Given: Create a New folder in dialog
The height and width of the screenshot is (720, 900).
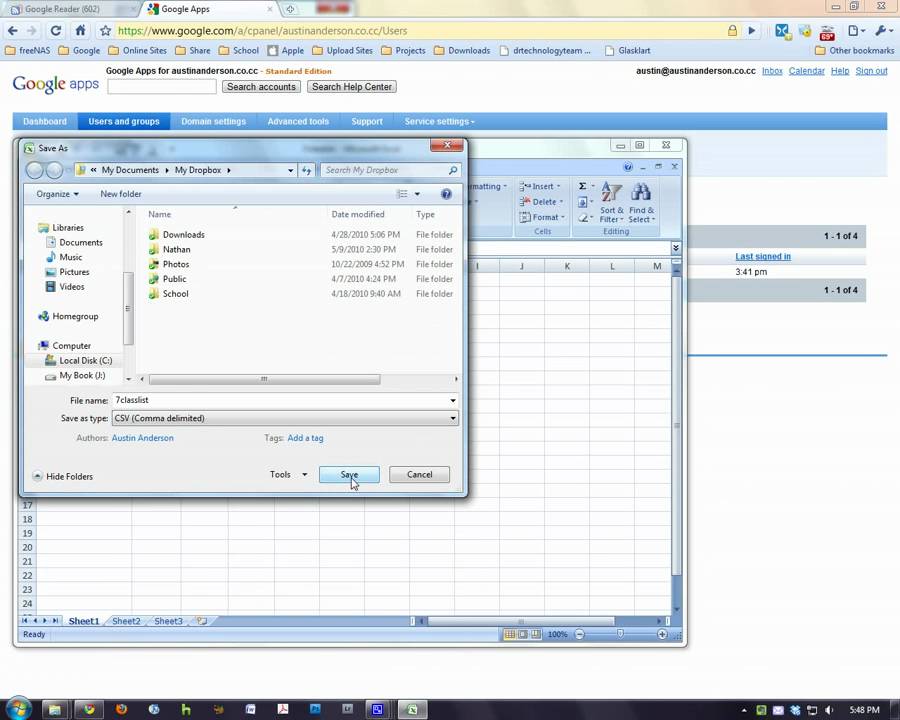Looking at the screenshot, I should [x=121, y=194].
